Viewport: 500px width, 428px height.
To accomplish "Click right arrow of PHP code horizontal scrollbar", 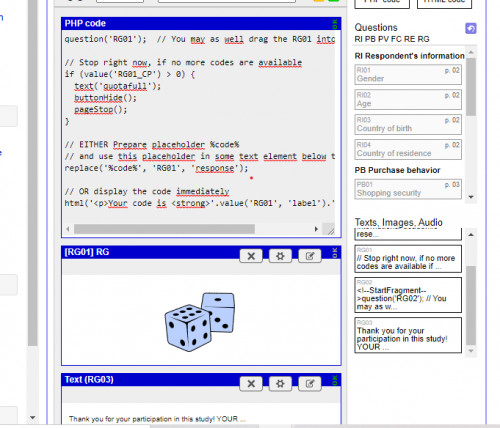I will pyautogui.click(x=316, y=229).
